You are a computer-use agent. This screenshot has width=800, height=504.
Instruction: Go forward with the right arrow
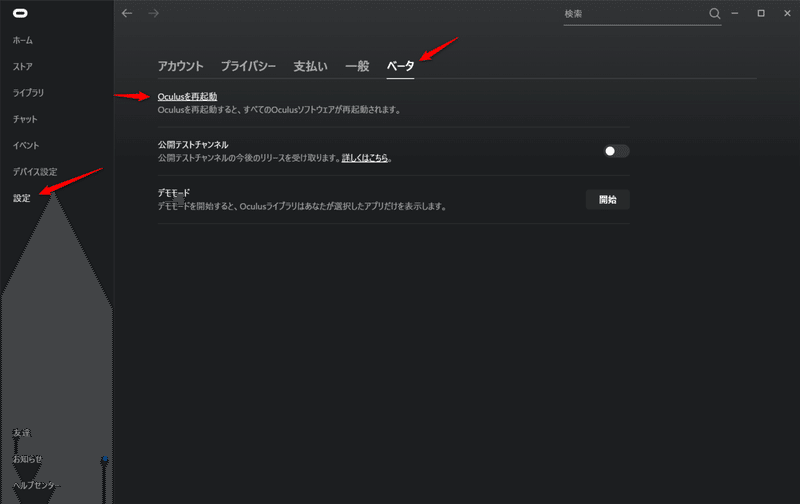(x=154, y=13)
